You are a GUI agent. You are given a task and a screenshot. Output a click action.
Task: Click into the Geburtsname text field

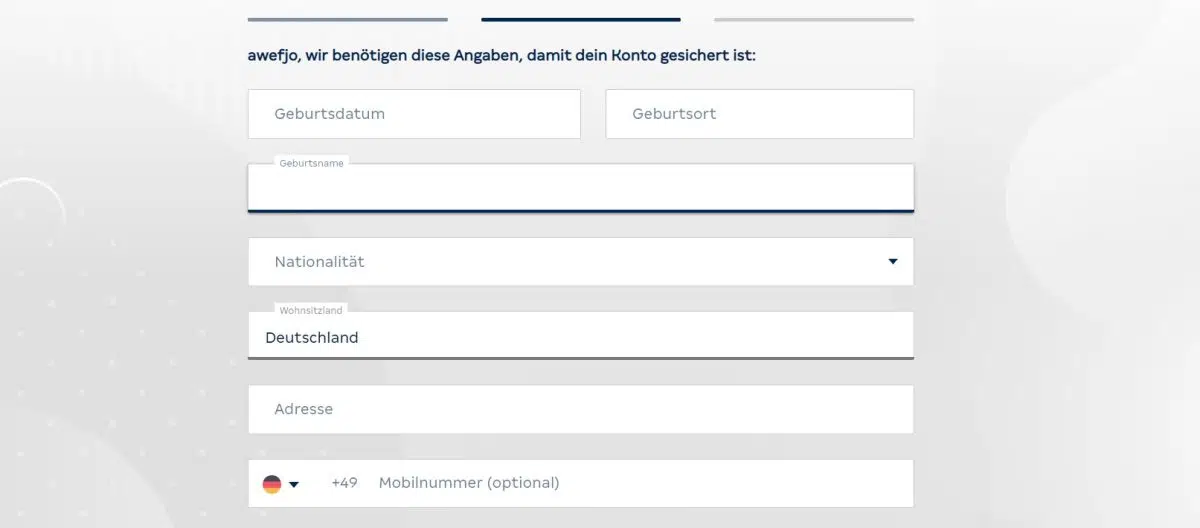point(581,188)
